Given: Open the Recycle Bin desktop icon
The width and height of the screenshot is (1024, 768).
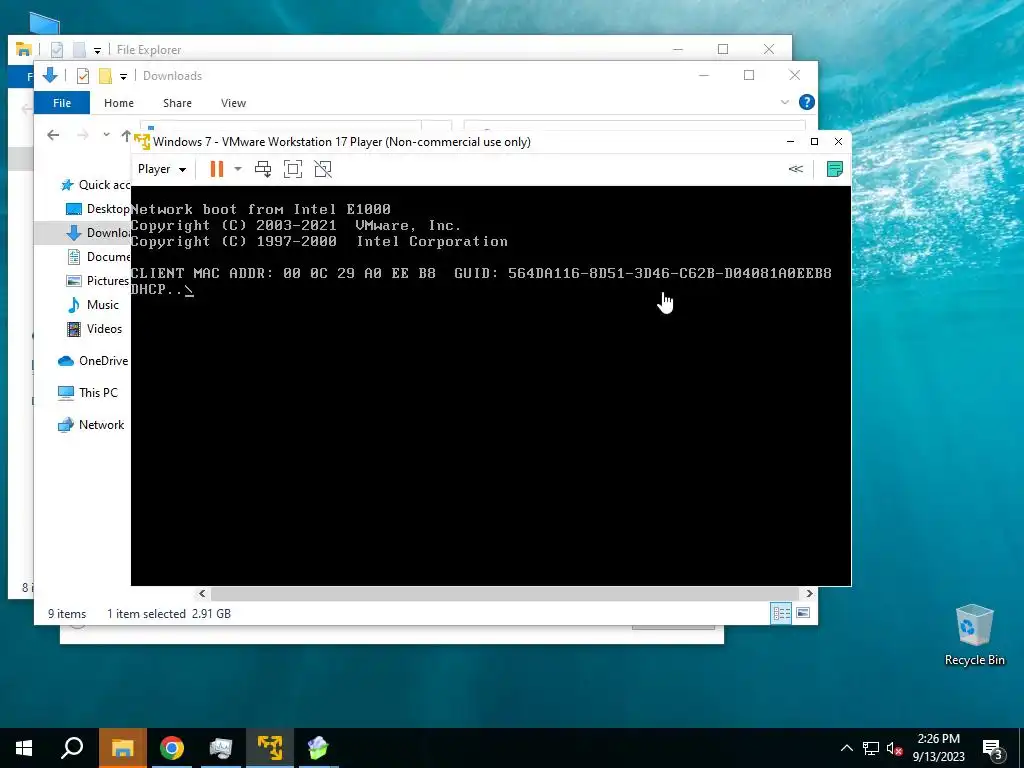Looking at the screenshot, I should click(x=974, y=635).
